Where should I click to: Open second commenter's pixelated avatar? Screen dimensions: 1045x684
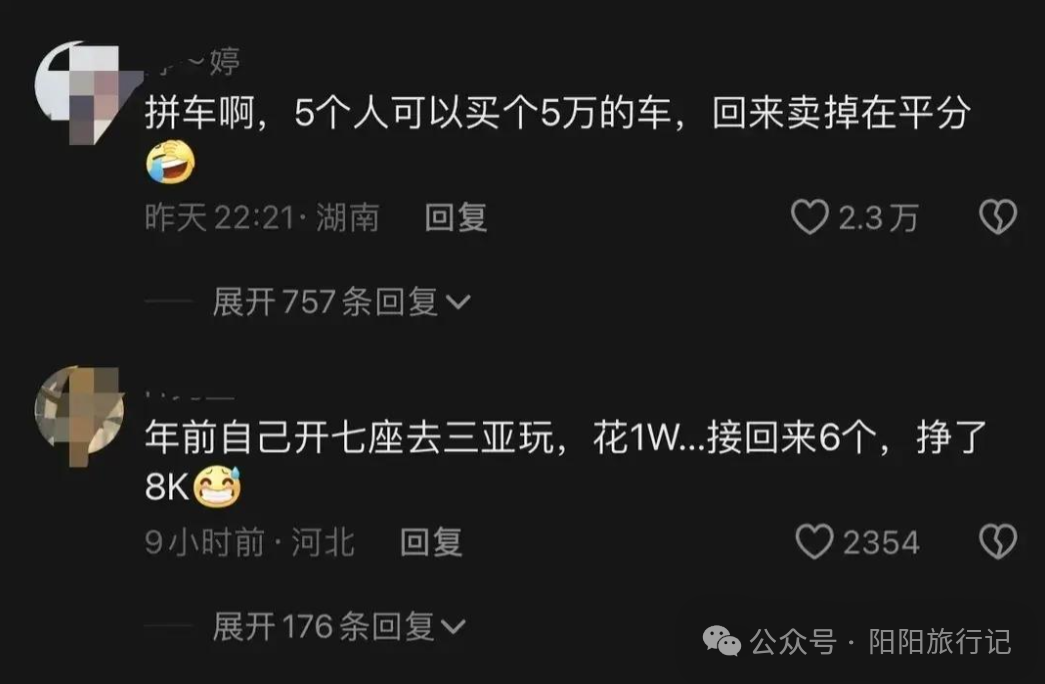[x=80, y=415]
